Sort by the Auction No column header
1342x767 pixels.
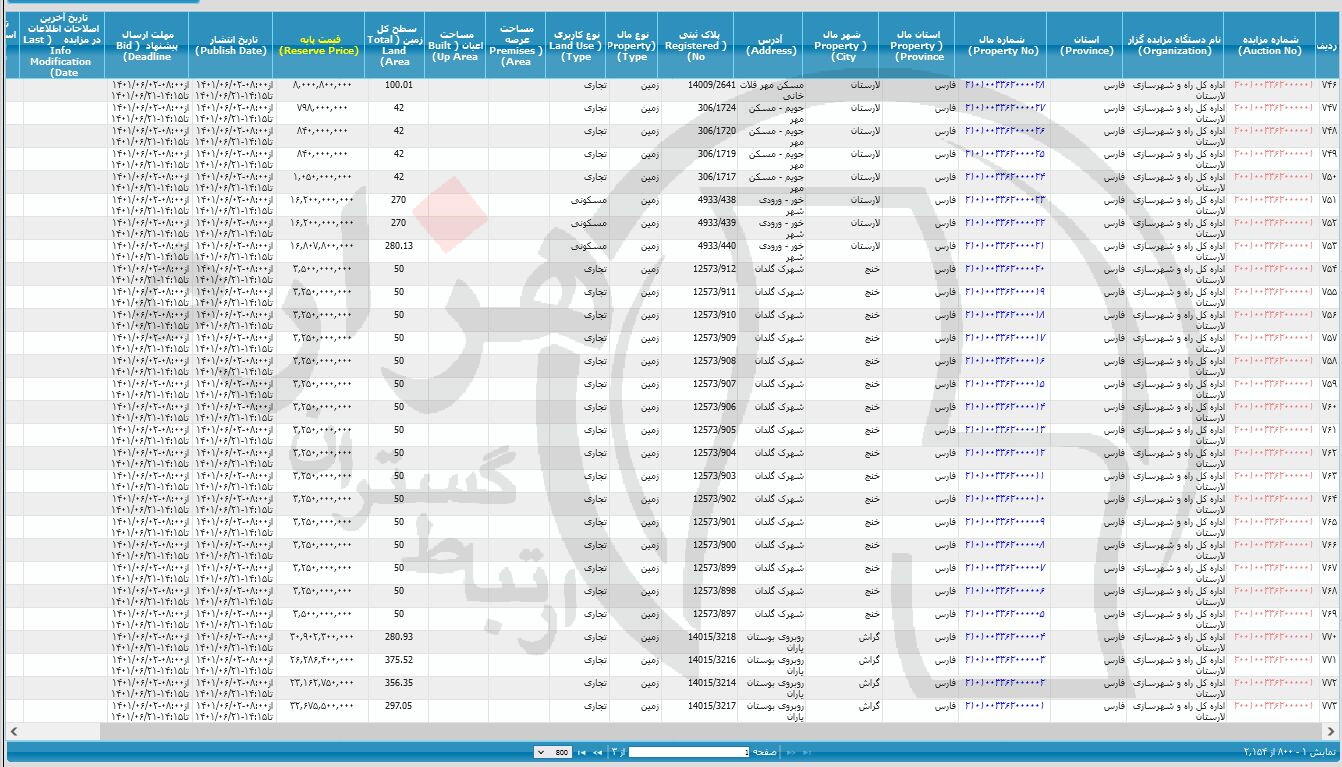coord(1270,45)
